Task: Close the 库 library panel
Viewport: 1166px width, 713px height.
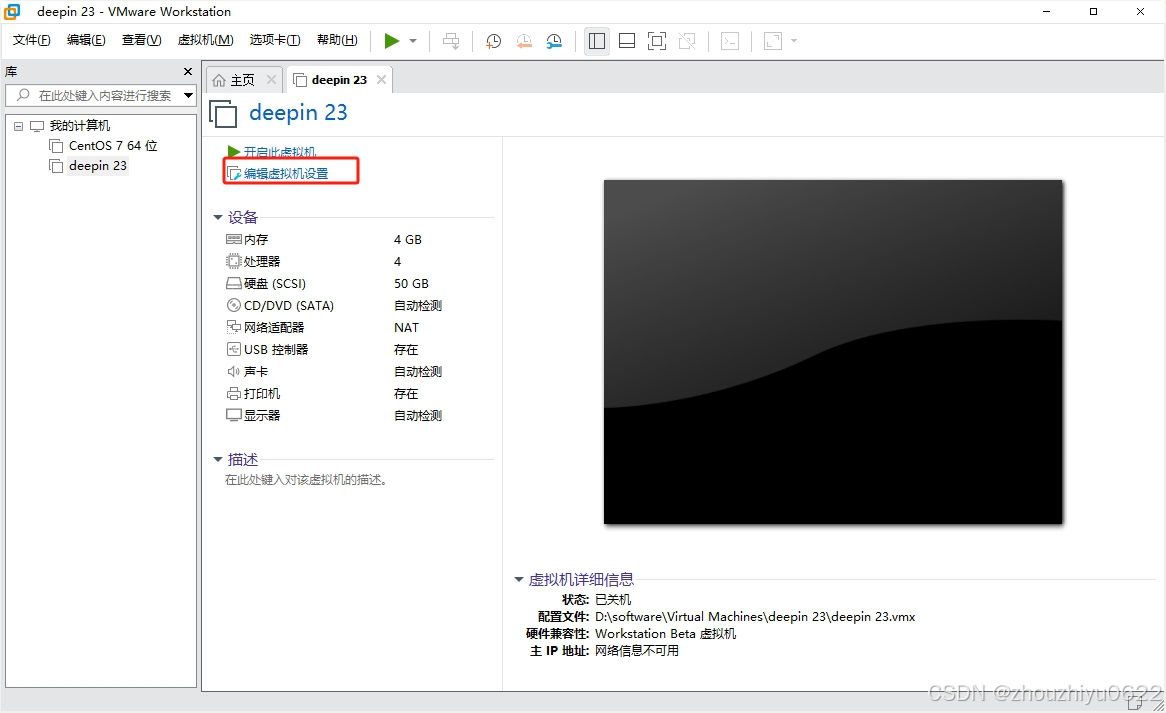Action: (188, 71)
